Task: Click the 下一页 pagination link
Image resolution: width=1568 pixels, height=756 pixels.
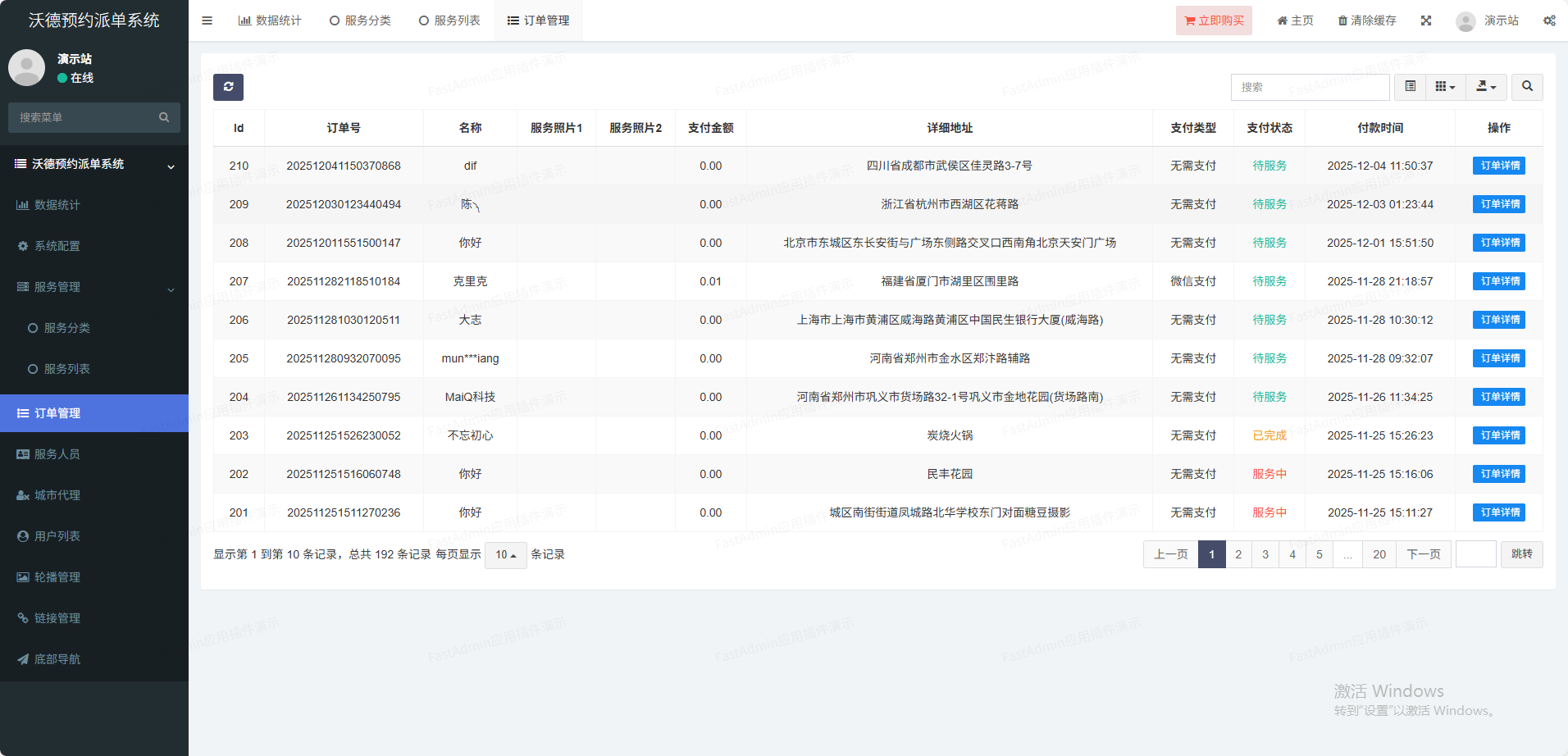Action: (1423, 554)
